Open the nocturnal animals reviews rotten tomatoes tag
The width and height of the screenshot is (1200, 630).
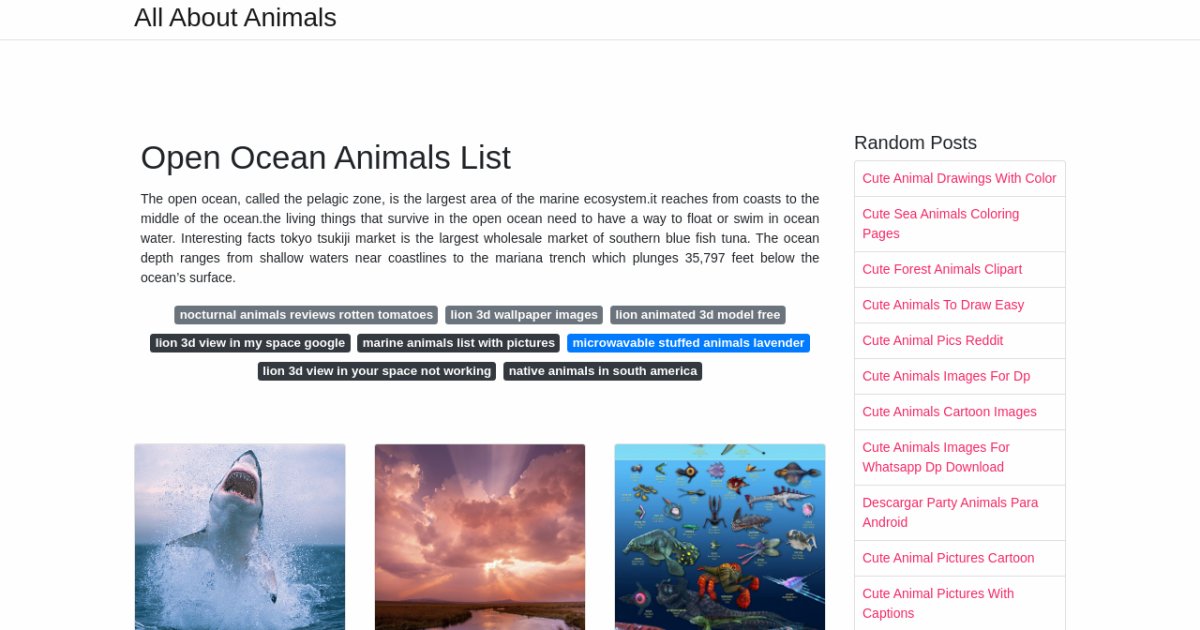click(x=306, y=315)
